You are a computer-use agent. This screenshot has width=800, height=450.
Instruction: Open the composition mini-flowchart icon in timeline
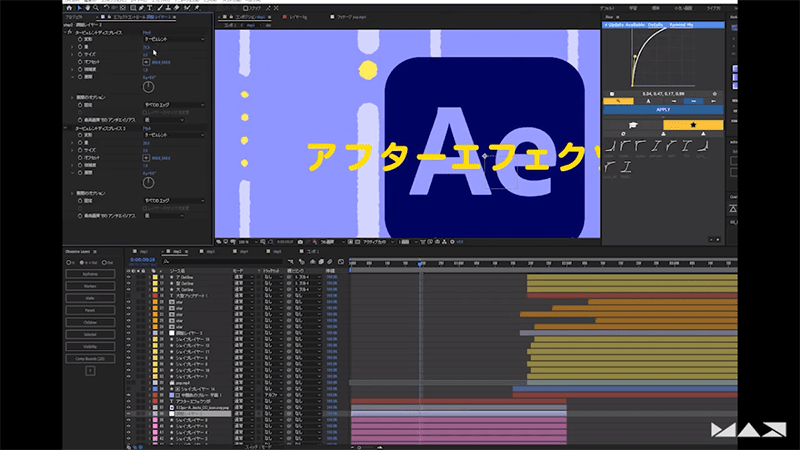tap(291, 262)
